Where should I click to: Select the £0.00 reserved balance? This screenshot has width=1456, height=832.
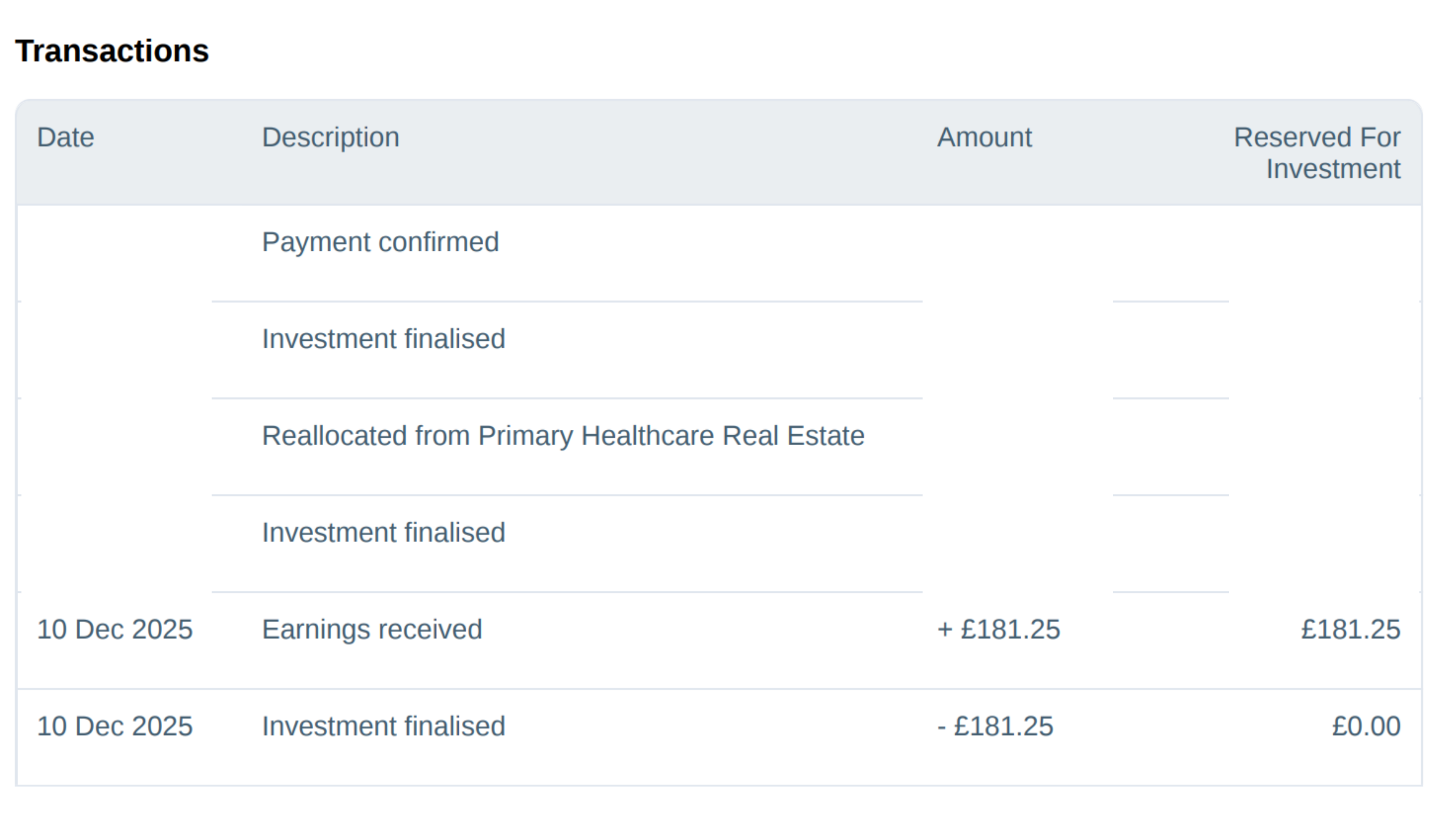pyautogui.click(x=1366, y=726)
